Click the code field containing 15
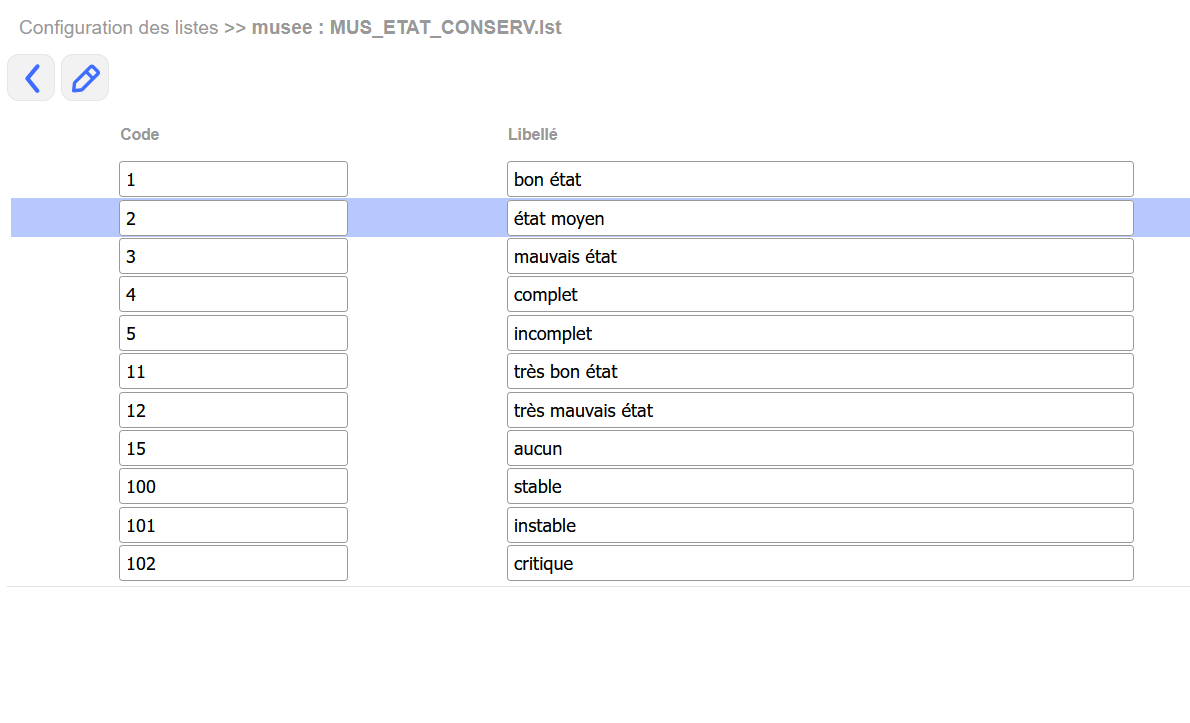 233,449
